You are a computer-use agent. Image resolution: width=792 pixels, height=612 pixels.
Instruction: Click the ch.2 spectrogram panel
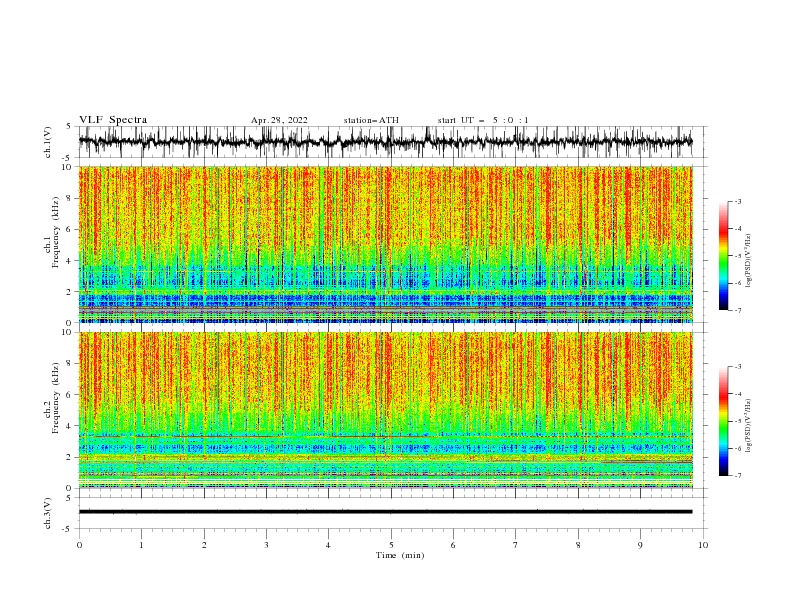pos(385,410)
